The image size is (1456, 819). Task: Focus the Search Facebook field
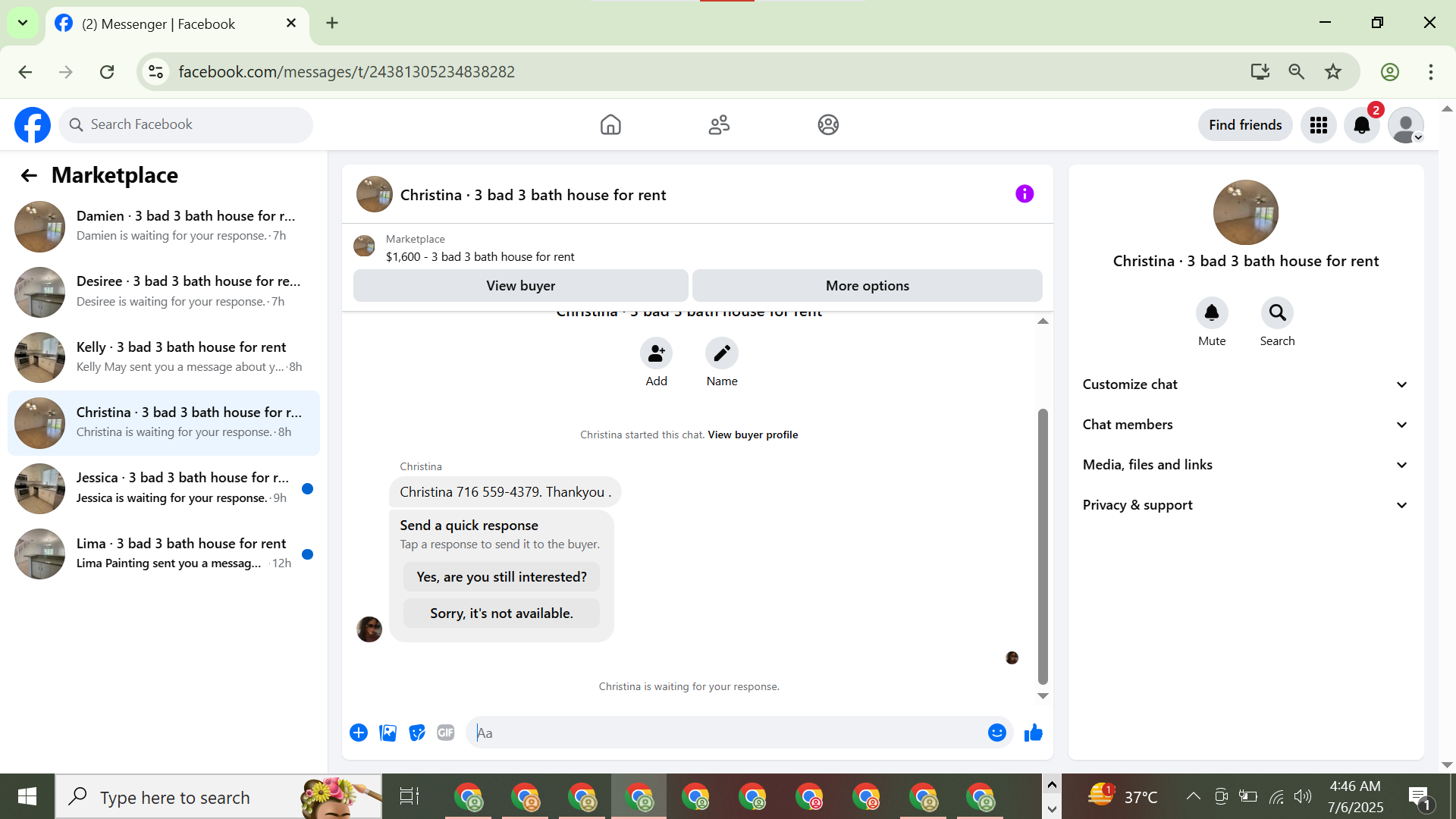coord(186,125)
